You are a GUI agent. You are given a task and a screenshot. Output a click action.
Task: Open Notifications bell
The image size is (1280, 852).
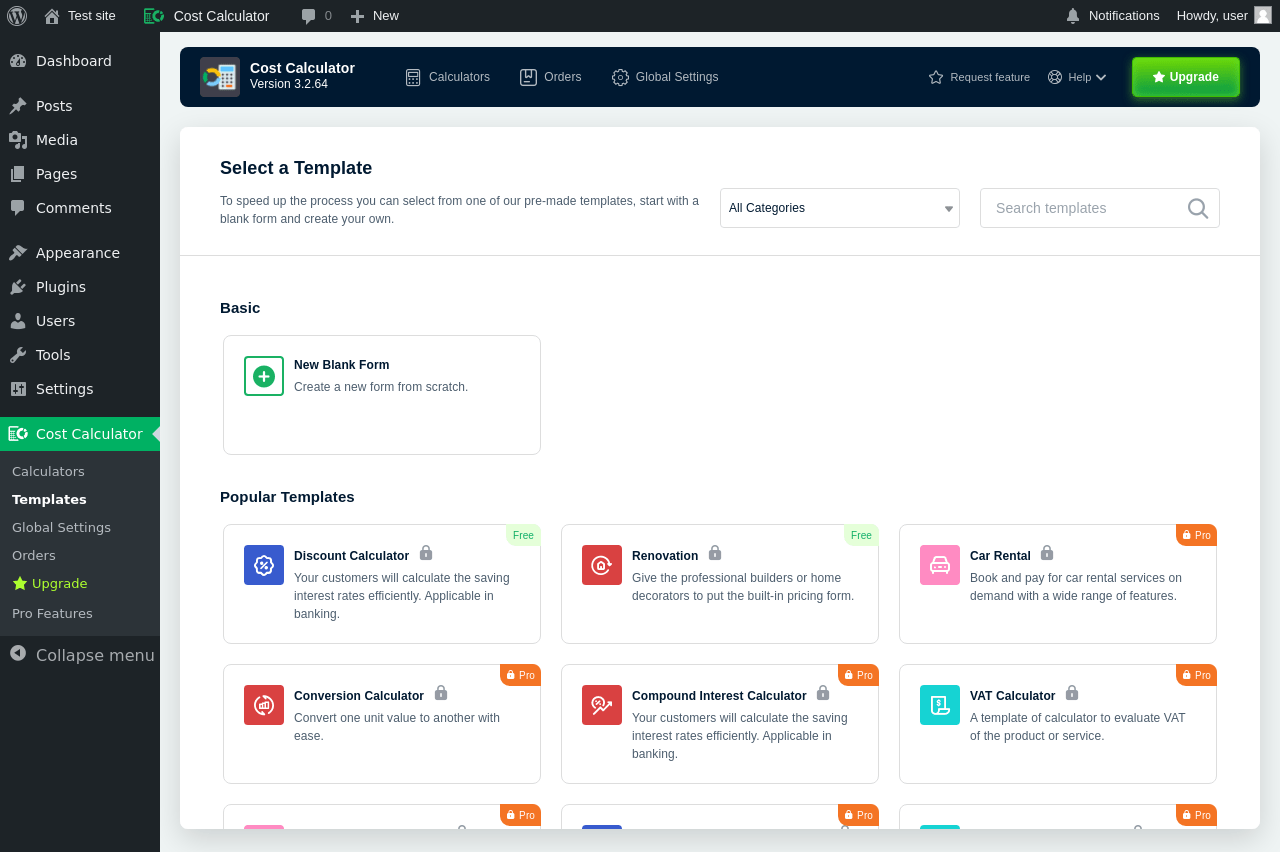point(1112,16)
